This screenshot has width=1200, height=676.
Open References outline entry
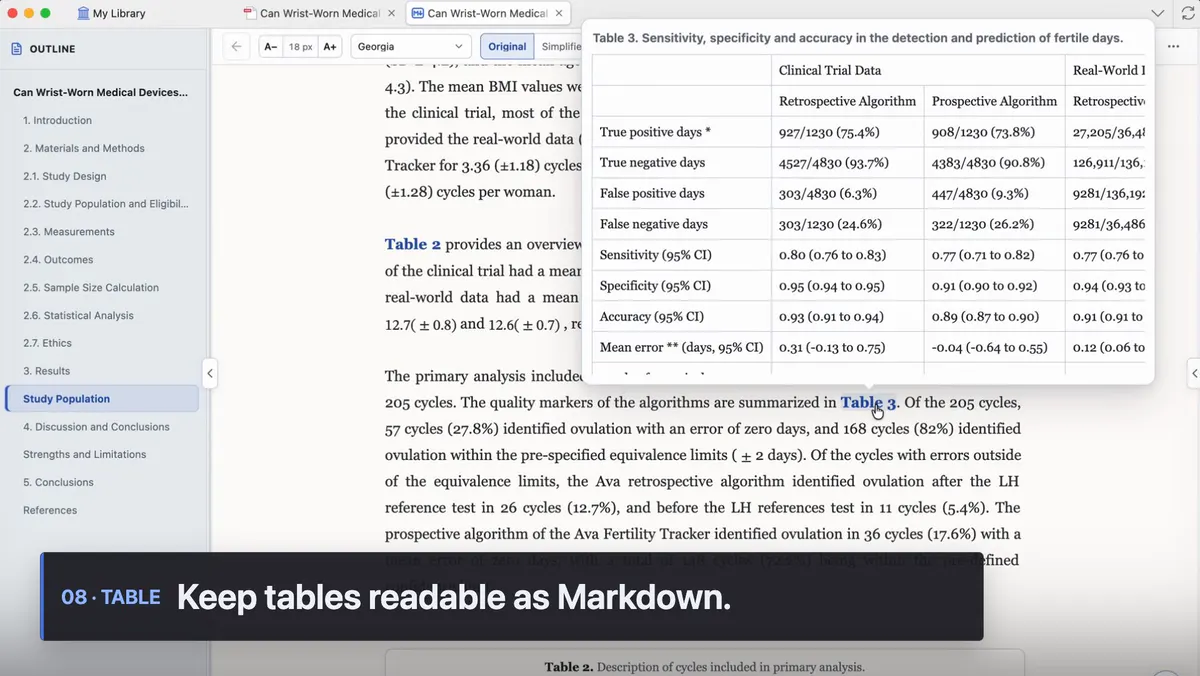[50, 510]
